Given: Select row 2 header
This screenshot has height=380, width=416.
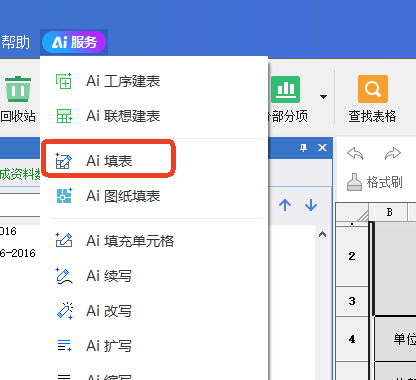Looking at the screenshot, I should 352,256.
